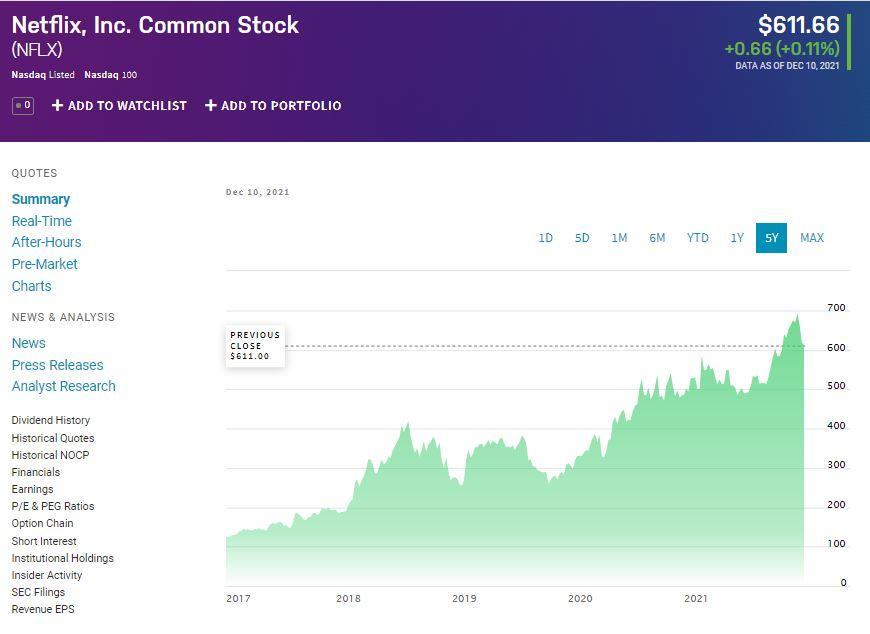Click the 2020 x-axis label

pyautogui.click(x=580, y=599)
